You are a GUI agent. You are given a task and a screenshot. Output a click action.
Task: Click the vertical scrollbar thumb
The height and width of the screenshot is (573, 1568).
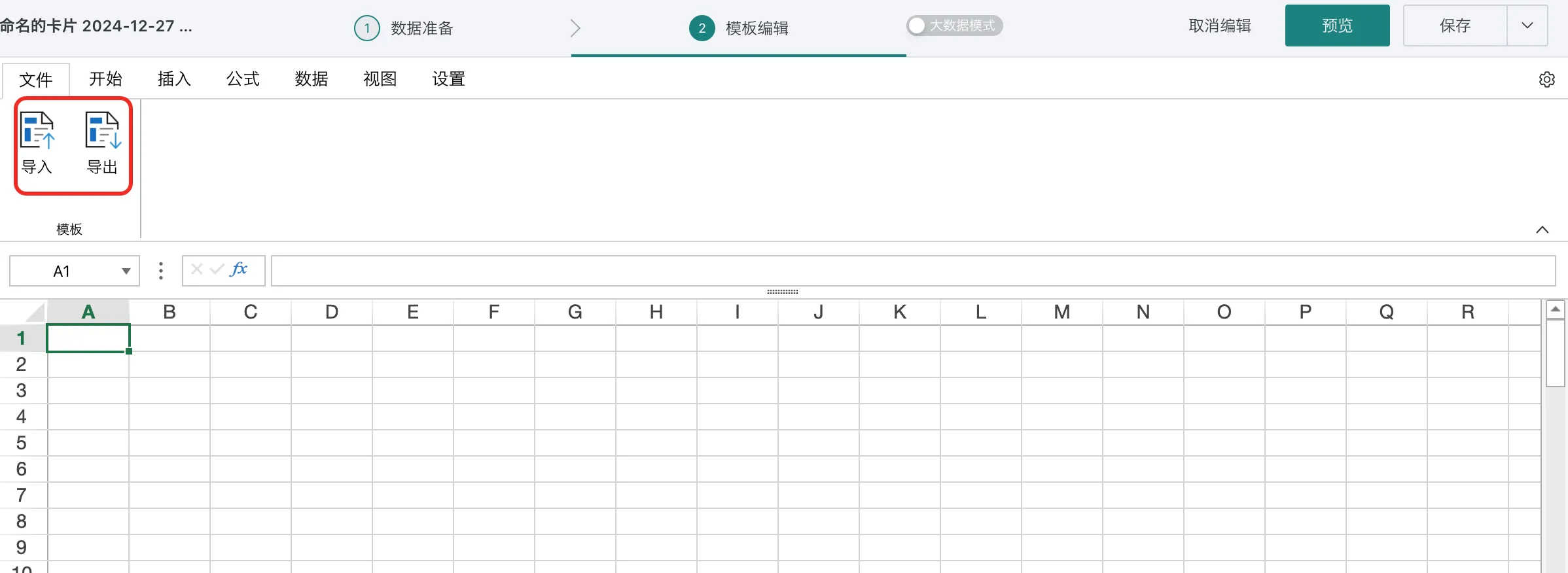(x=1555, y=353)
